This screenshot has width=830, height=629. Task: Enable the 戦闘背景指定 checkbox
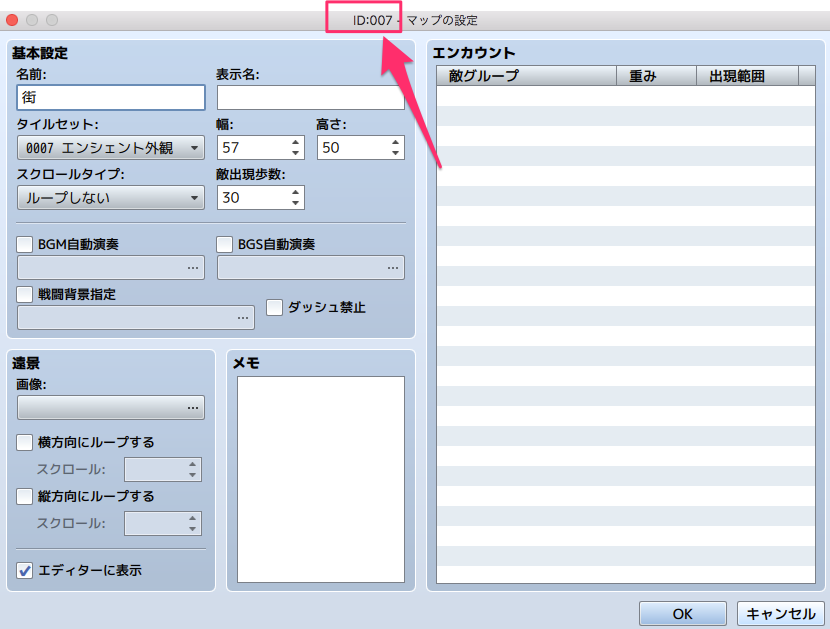click(x=24, y=294)
